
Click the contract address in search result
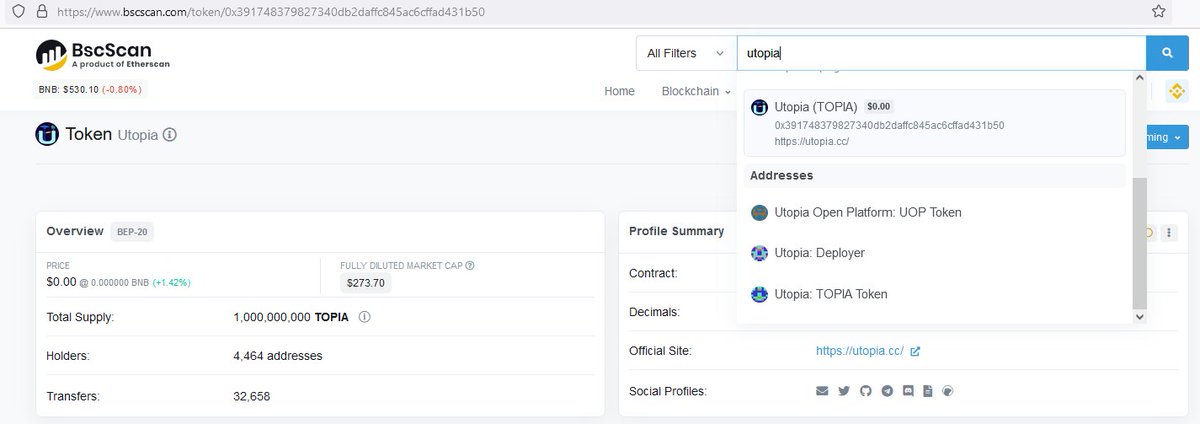pyautogui.click(x=889, y=125)
